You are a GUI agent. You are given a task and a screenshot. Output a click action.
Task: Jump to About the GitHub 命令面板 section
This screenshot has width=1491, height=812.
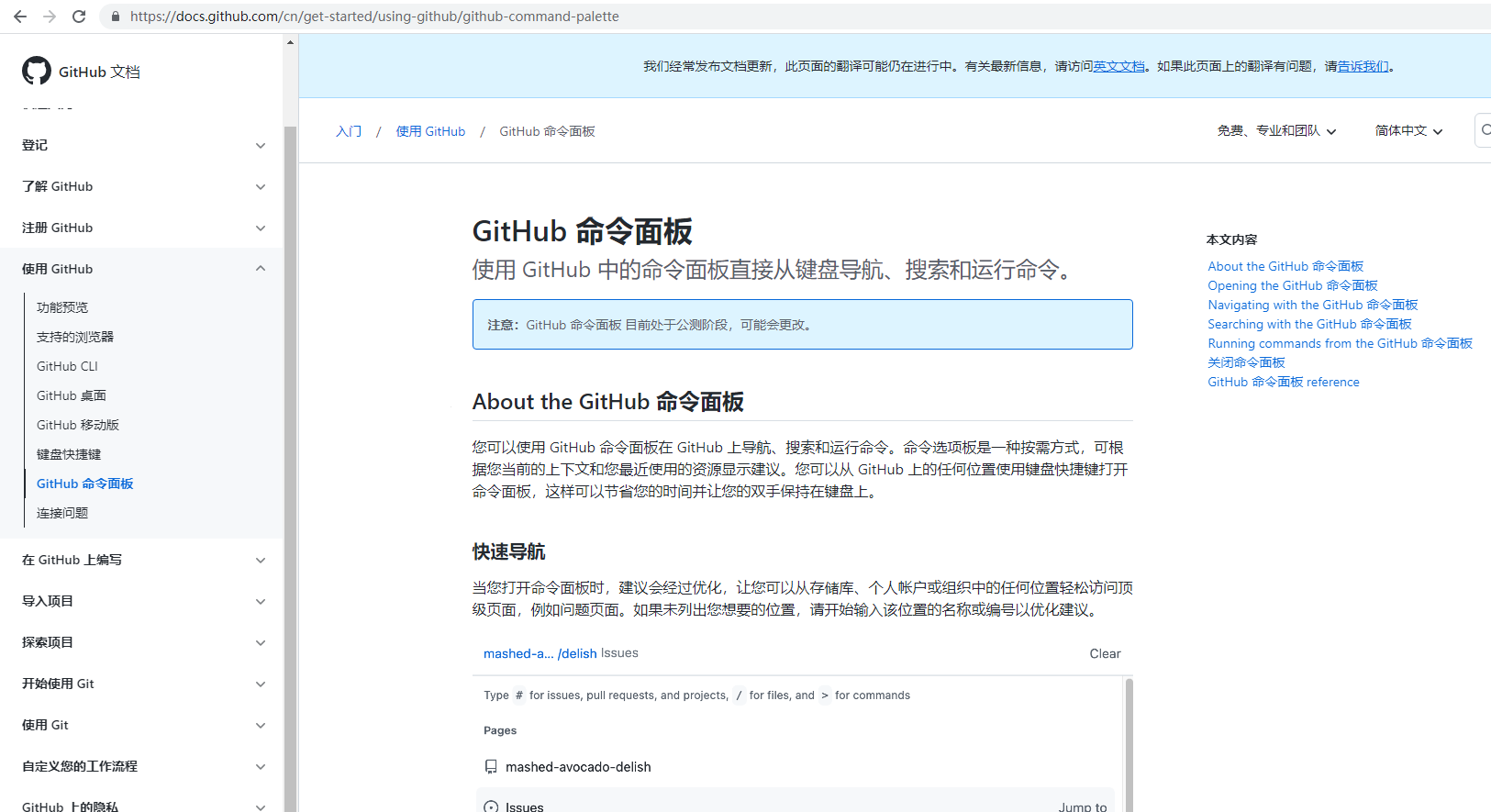click(1285, 266)
